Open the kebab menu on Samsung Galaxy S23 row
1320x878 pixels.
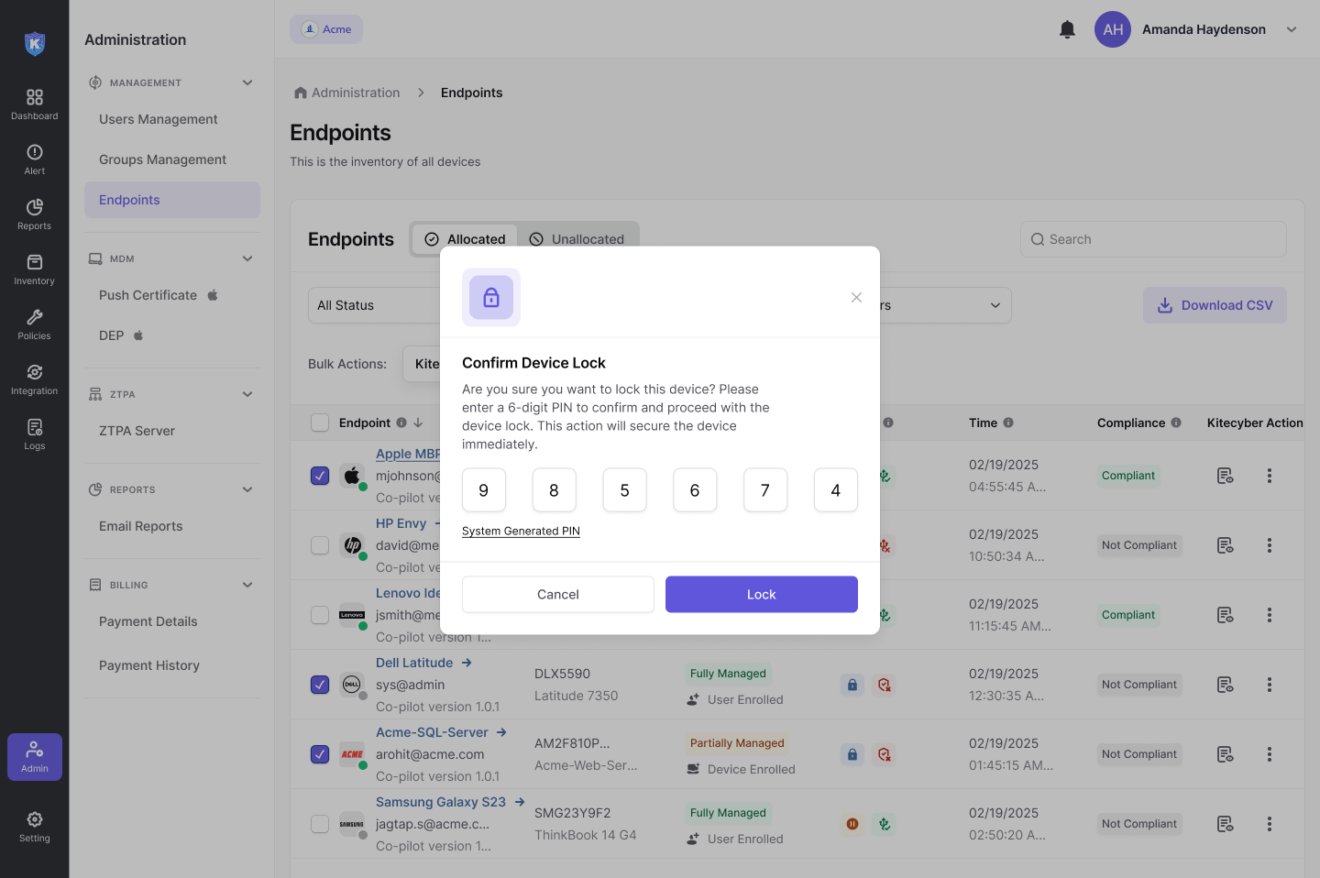pos(1269,824)
